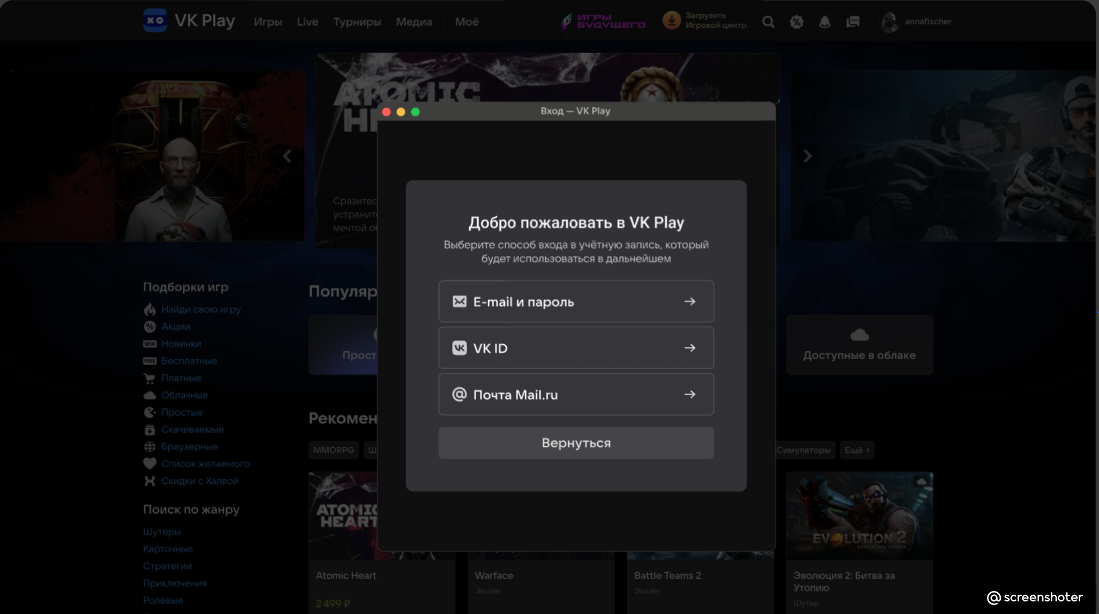Choose Почта Mail.ru sign-in option
Screen dimensions: 1099x614
(576, 395)
